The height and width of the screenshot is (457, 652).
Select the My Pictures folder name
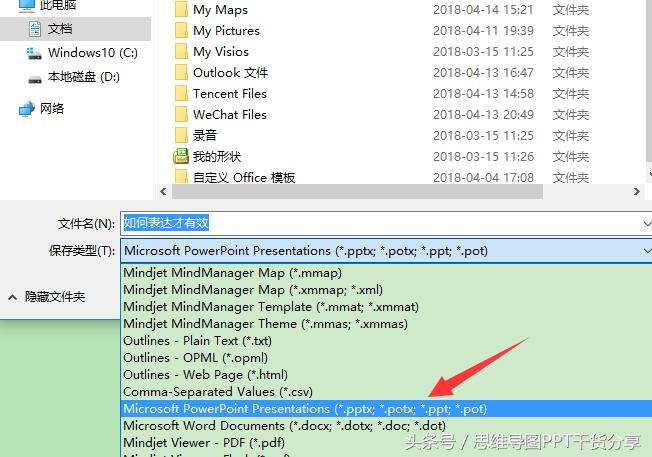(226, 31)
